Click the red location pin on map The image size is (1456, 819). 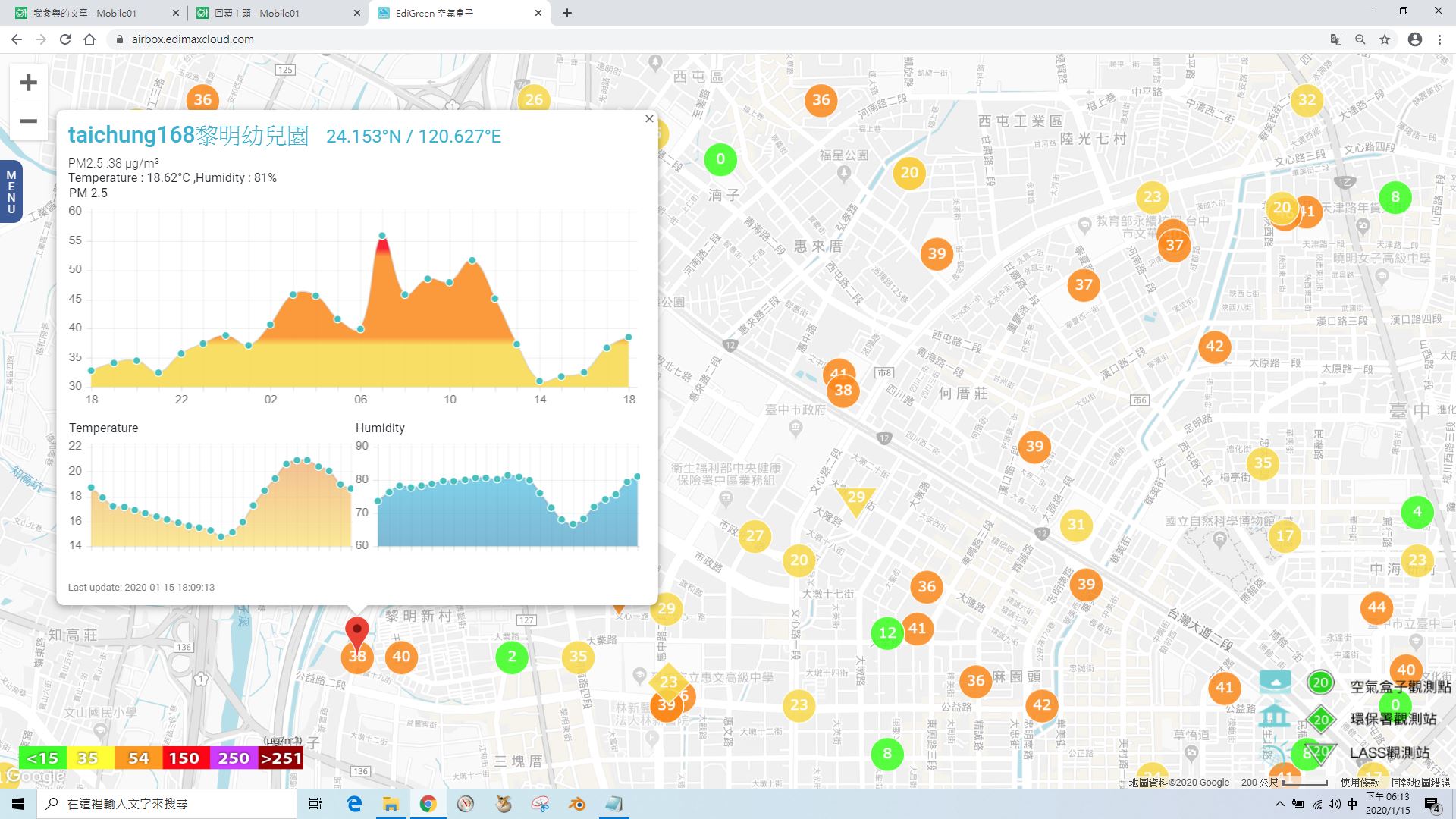coord(357,633)
